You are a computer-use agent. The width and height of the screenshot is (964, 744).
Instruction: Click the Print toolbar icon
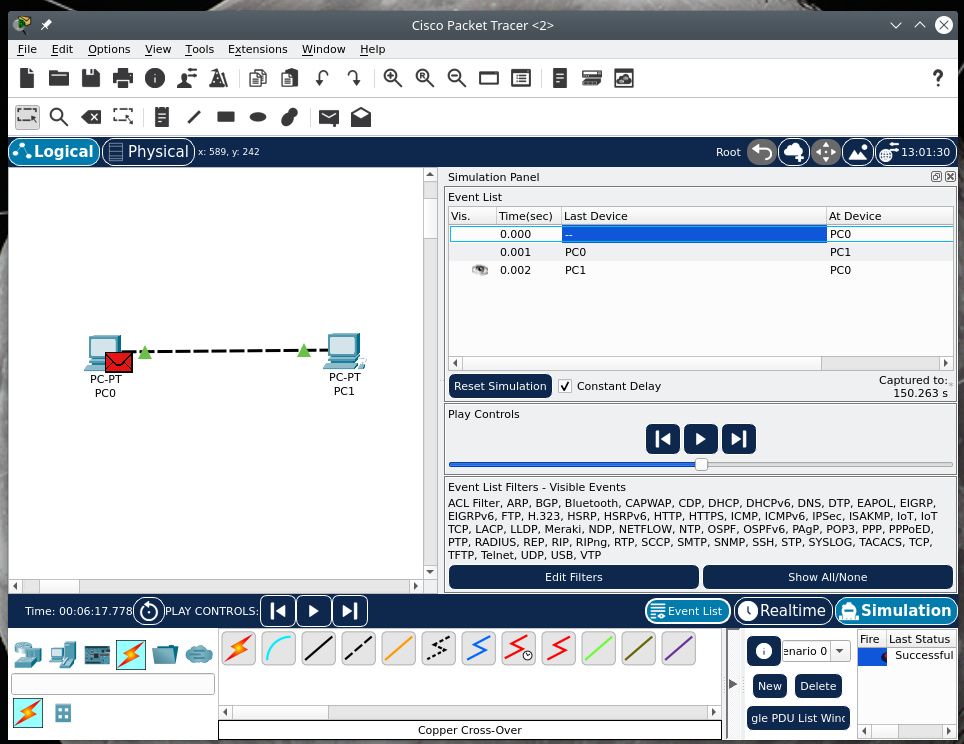[x=122, y=78]
